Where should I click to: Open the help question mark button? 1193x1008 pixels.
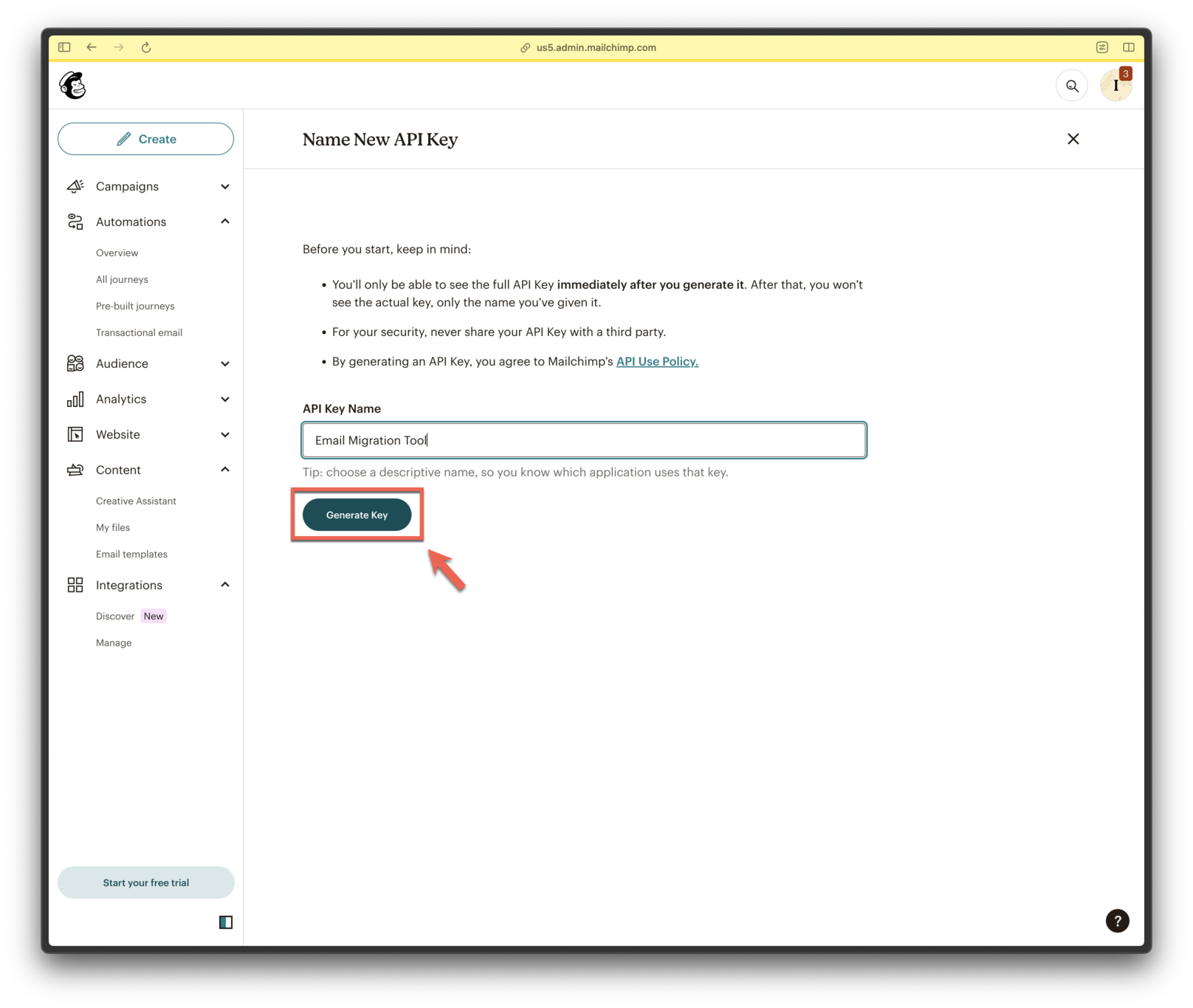point(1117,921)
